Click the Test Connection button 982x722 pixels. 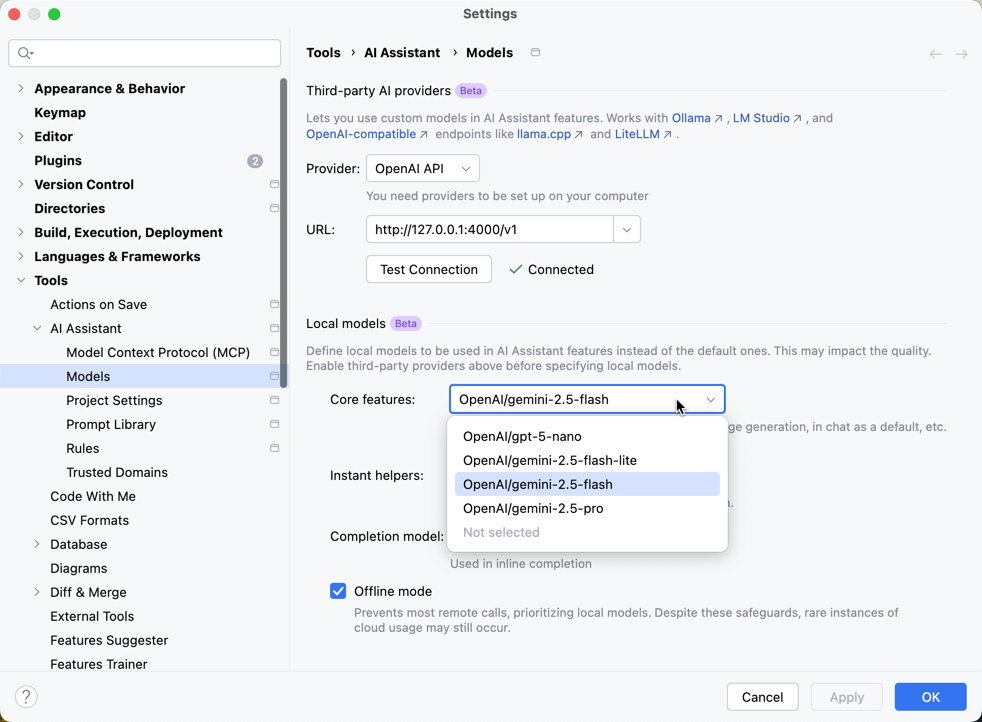[x=429, y=269]
